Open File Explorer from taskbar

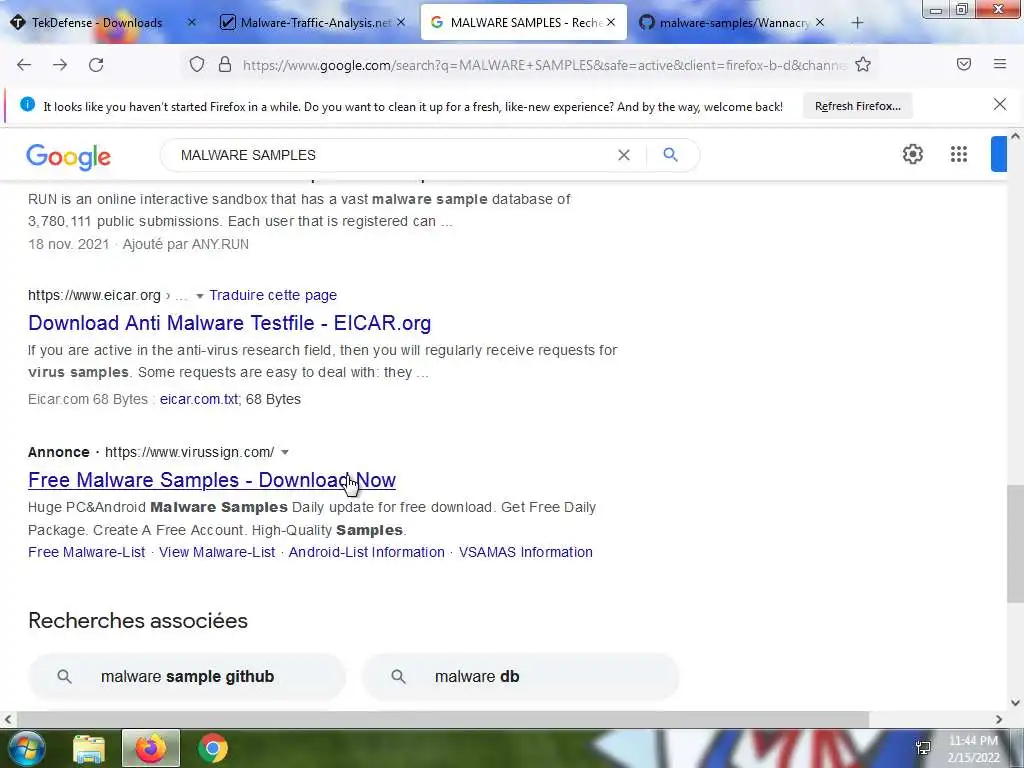[x=89, y=748]
